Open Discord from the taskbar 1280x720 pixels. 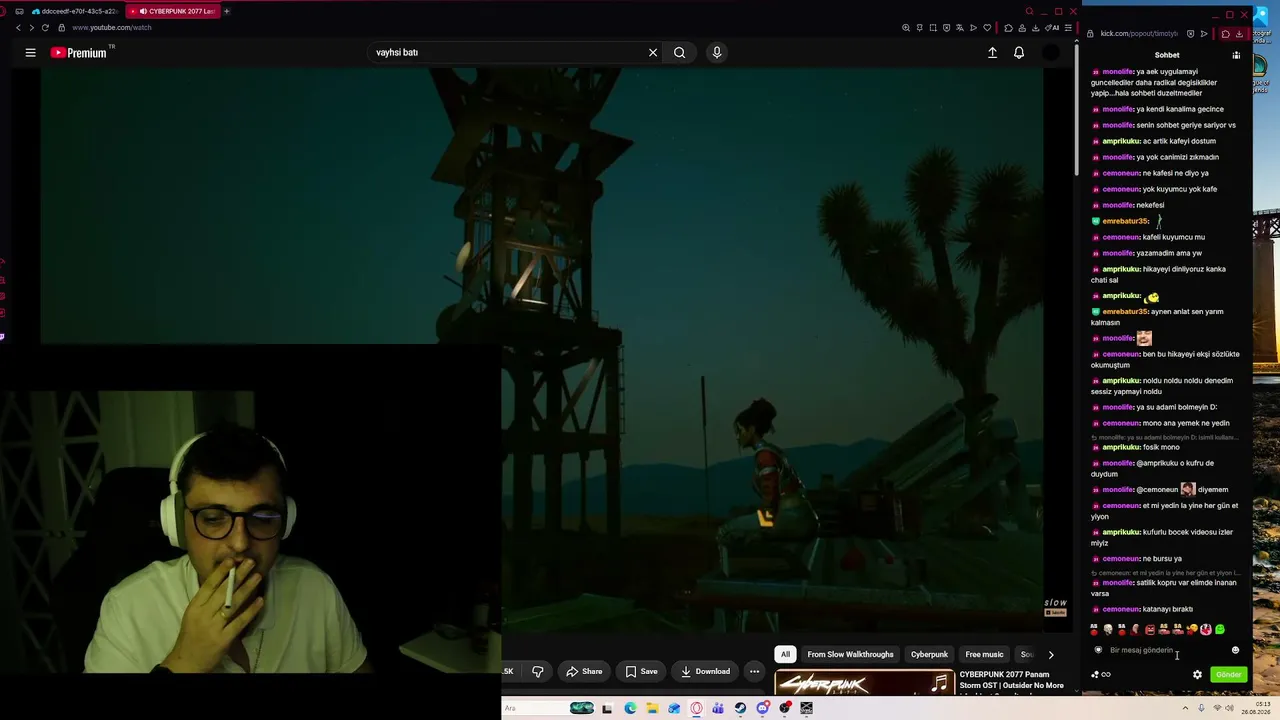click(762, 708)
